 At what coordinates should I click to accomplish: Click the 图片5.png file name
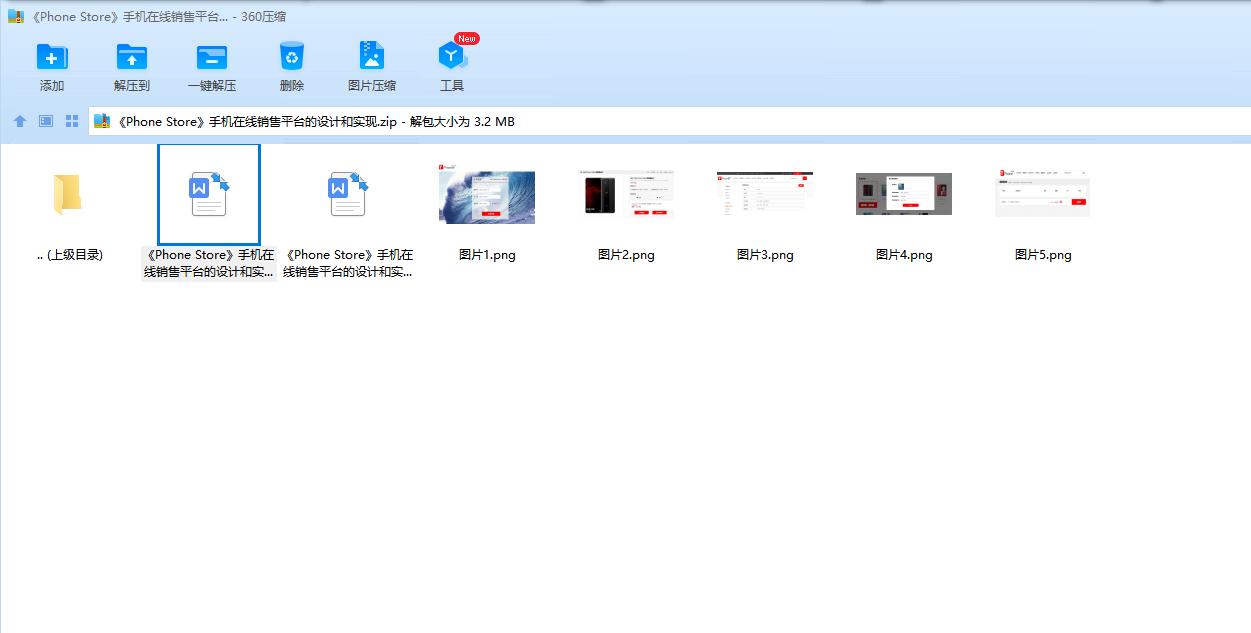click(x=1043, y=255)
